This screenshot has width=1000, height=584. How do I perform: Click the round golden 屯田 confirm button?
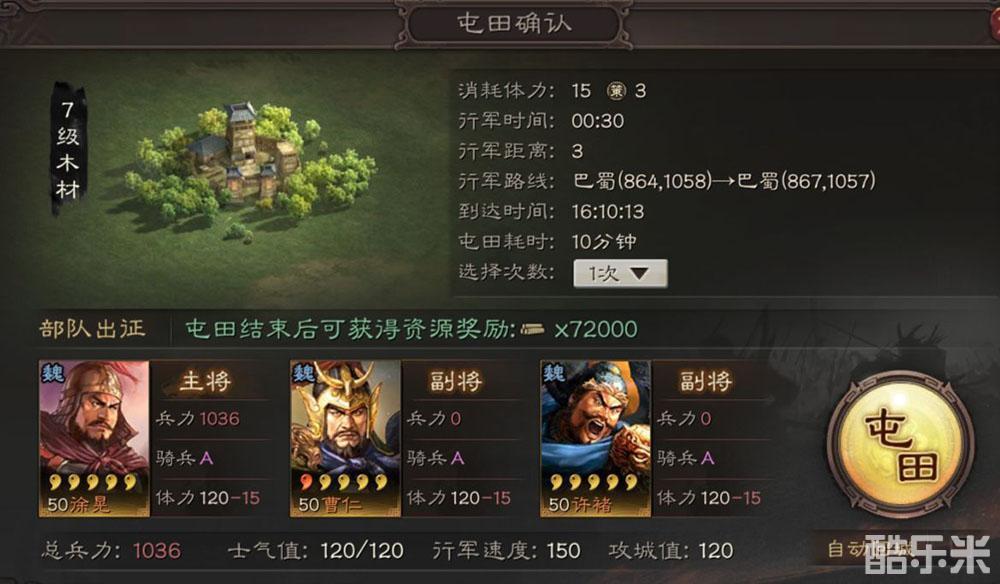(x=901, y=445)
